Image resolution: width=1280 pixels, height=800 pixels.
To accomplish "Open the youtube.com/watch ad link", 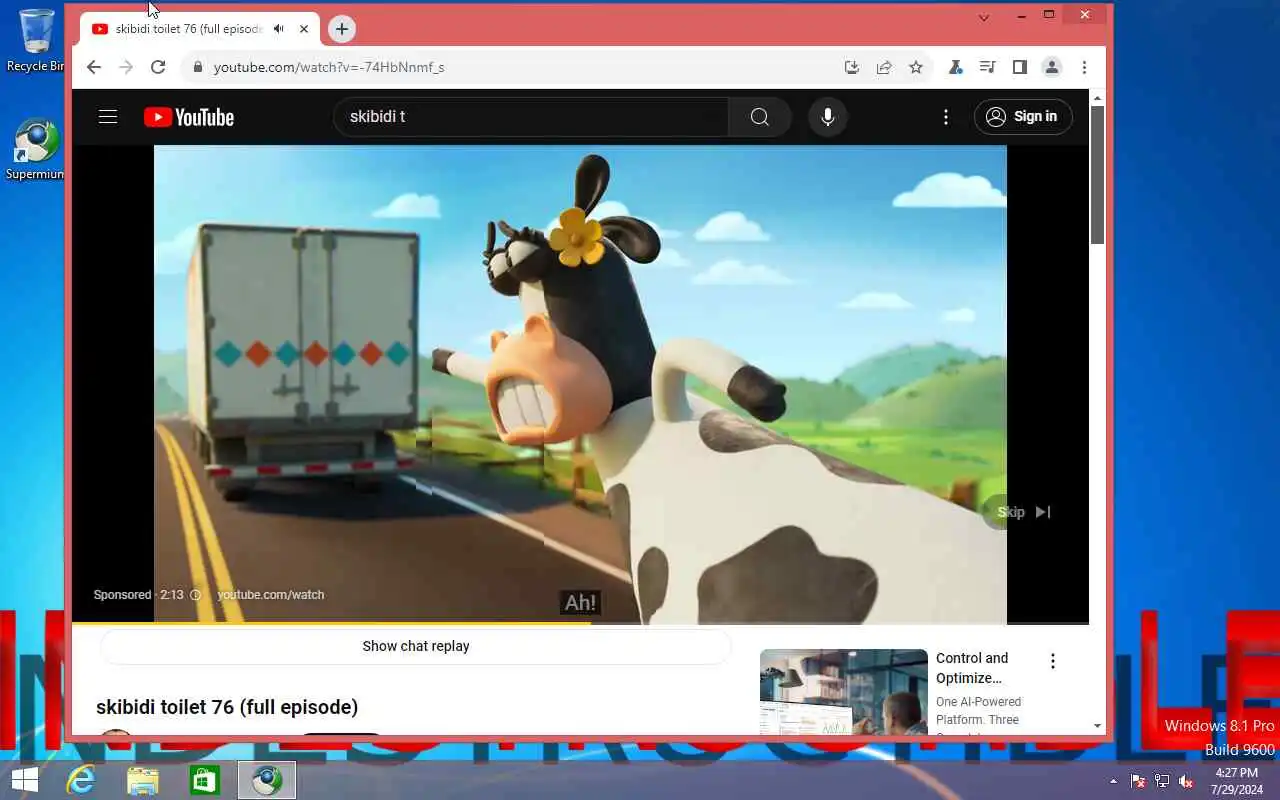I will click(271, 595).
